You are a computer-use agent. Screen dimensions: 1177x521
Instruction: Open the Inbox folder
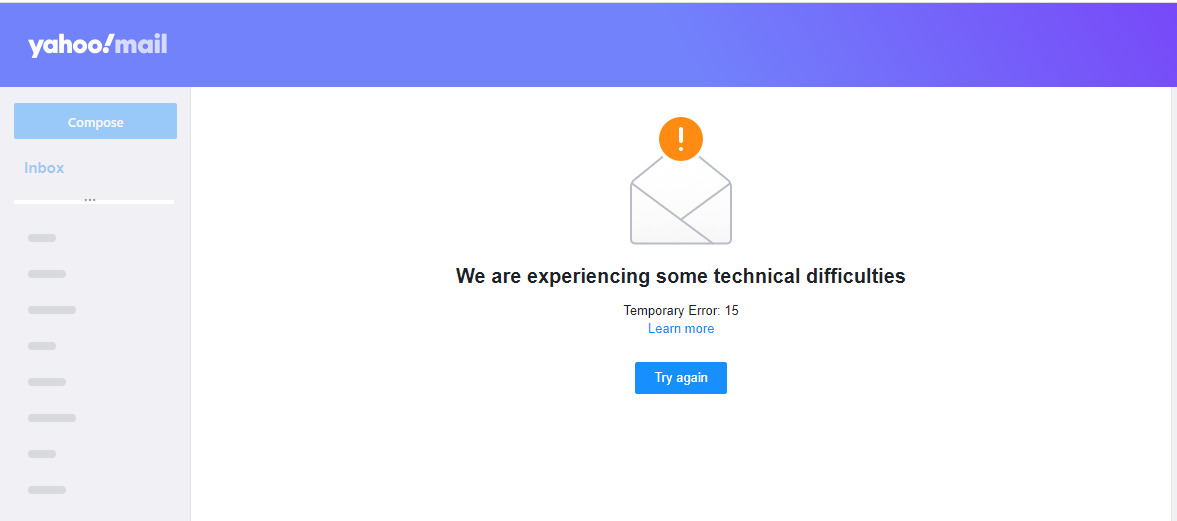[x=44, y=167]
